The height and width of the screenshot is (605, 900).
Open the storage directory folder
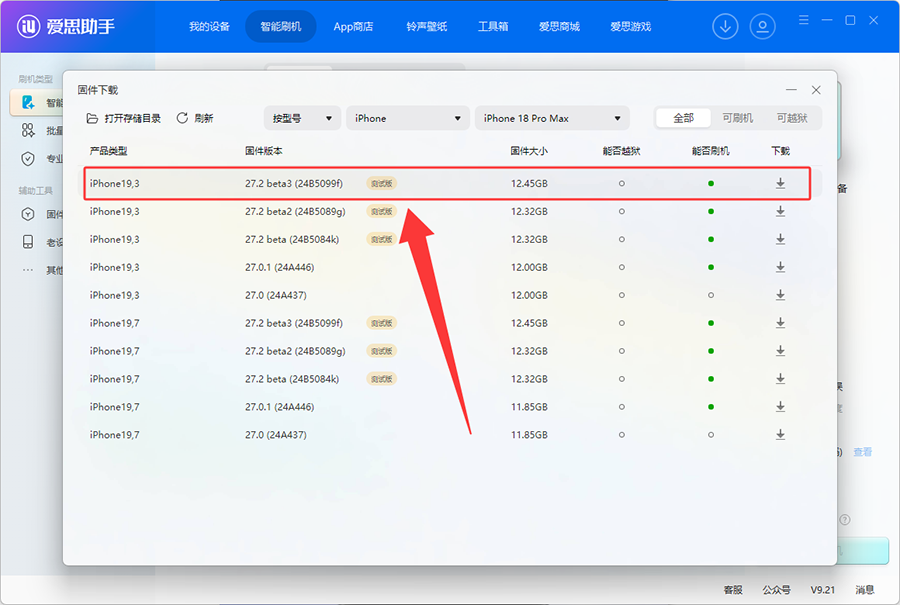tap(123, 118)
